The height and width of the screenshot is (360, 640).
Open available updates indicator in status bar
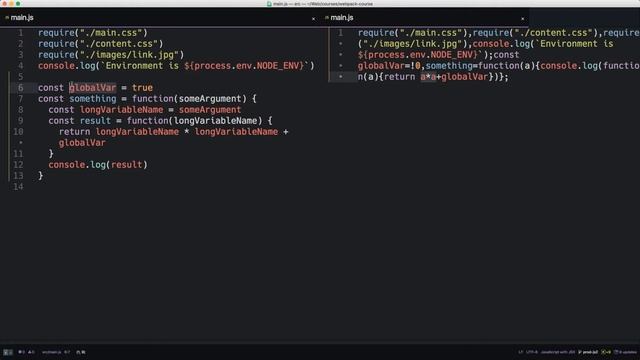(x=625, y=352)
